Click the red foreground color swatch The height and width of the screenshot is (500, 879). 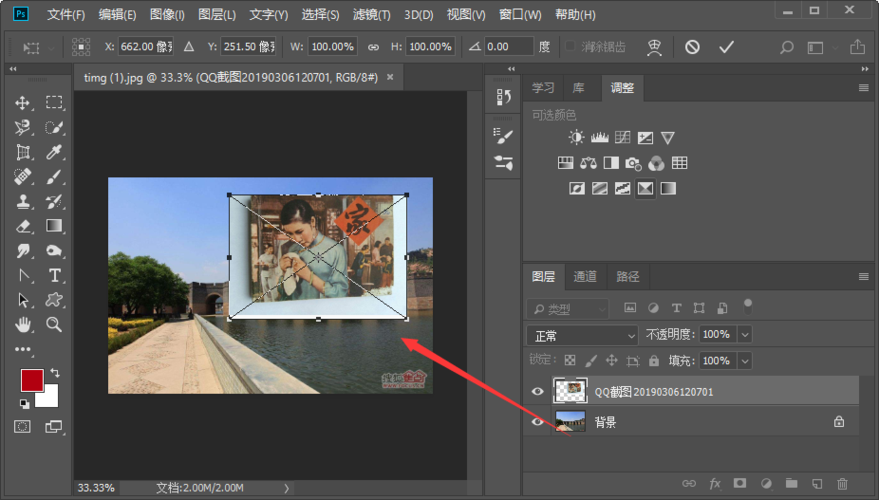(x=32, y=381)
